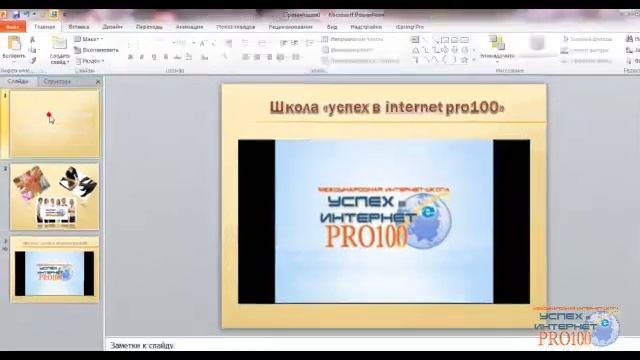Select the Line shape in shapes gallery
The image size is (640, 360).
[425, 40]
